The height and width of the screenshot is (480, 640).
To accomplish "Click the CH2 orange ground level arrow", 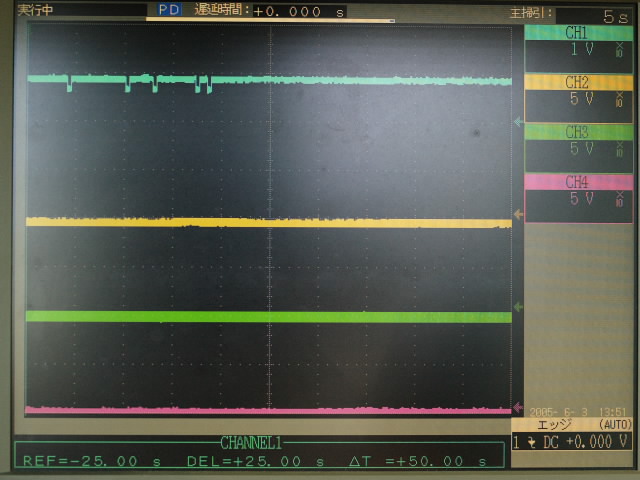I will point(517,213).
